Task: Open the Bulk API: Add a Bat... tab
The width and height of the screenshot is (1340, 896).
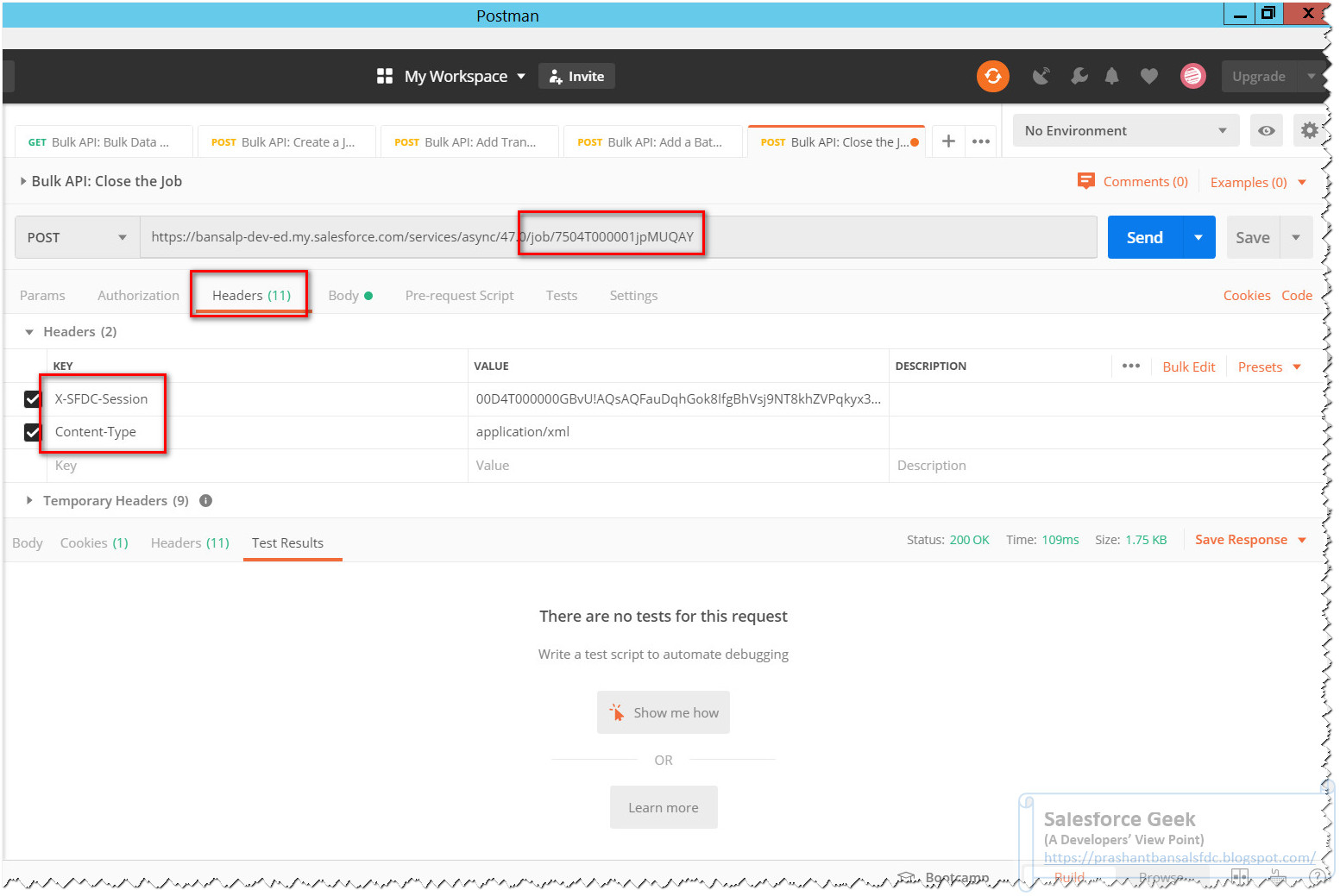Action: [x=652, y=142]
